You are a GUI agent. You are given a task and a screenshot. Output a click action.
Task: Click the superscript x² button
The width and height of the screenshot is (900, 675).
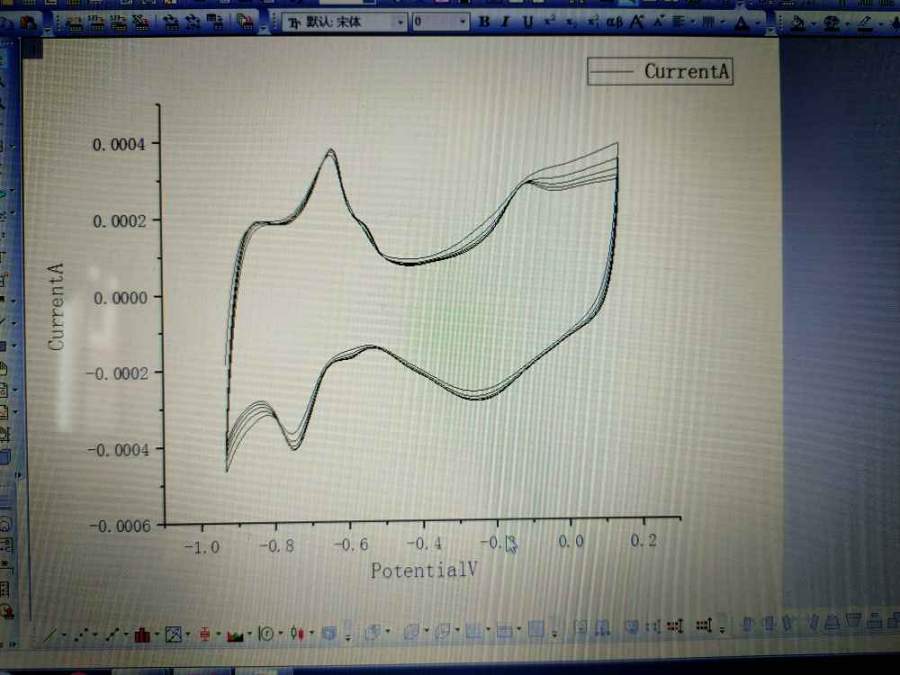pyautogui.click(x=550, y=22)
